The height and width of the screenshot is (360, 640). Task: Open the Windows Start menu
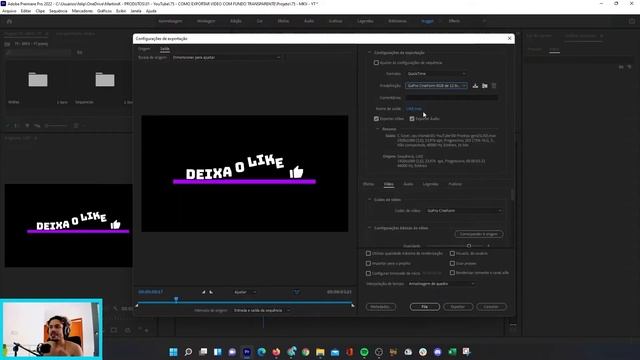tap(173, 352)
